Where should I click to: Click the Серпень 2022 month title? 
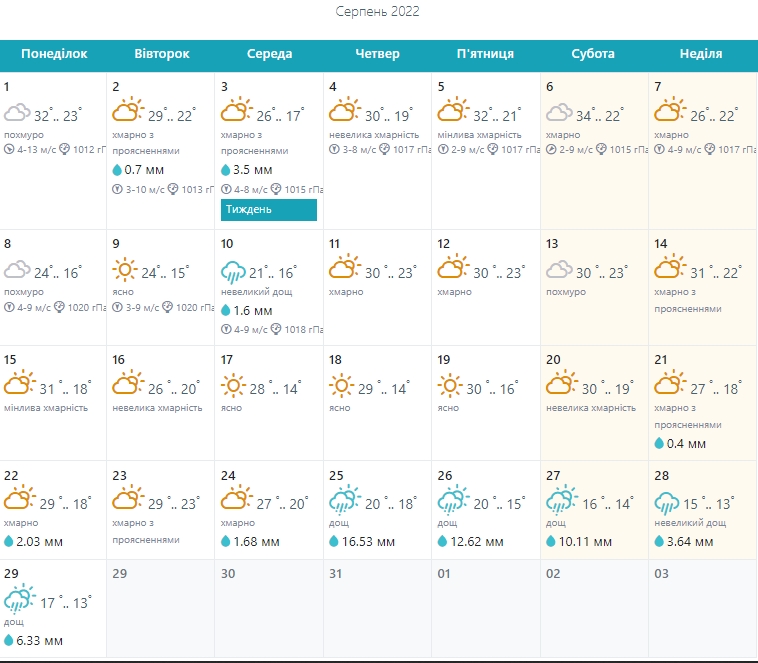378,12
